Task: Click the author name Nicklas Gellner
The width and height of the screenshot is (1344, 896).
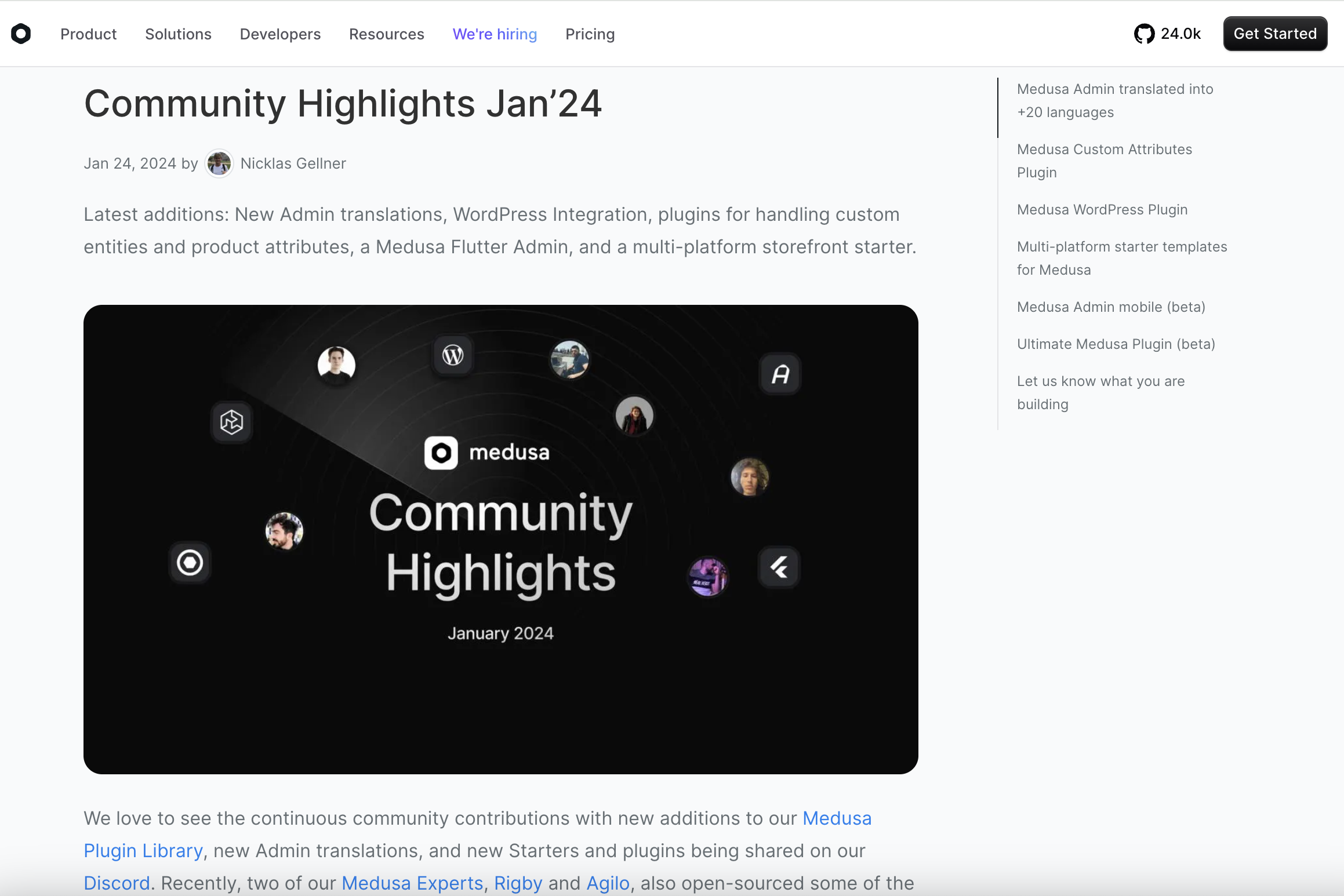Action: point(293,163)
